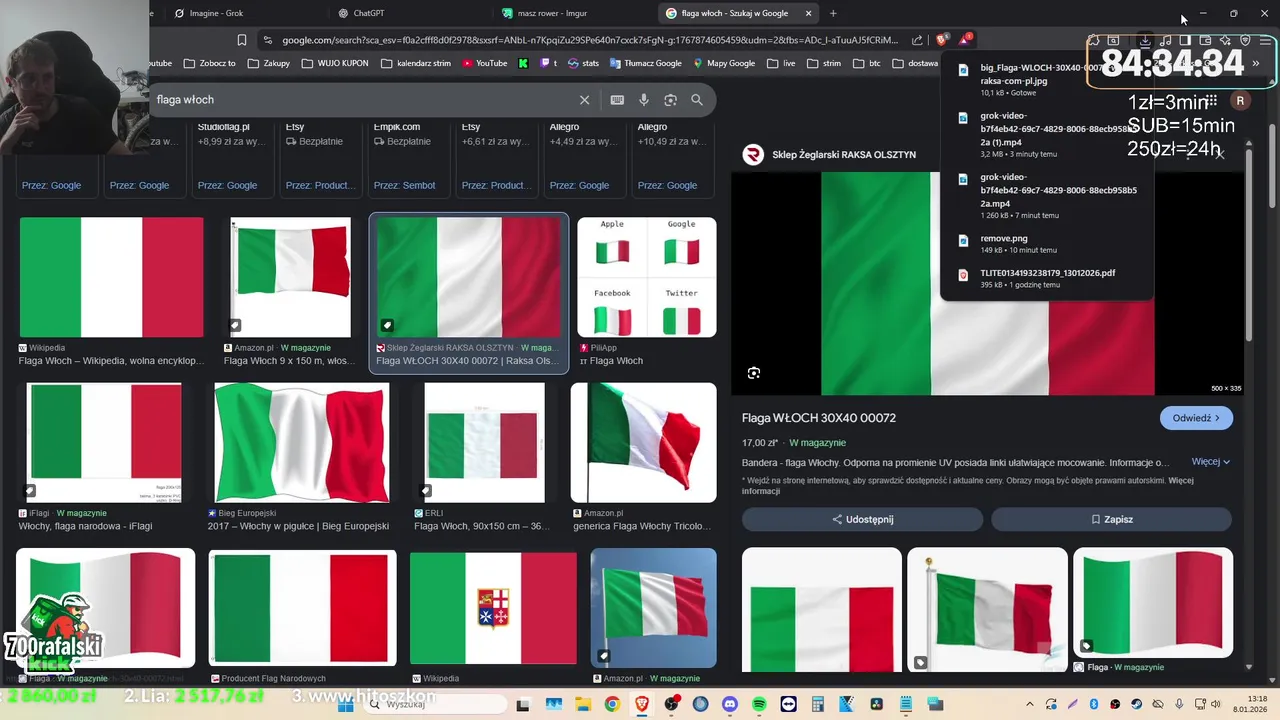This screenshot has height=720, width=1280.
Task: Search inside image with lens icon on preview
Action: tap(754, 373)
